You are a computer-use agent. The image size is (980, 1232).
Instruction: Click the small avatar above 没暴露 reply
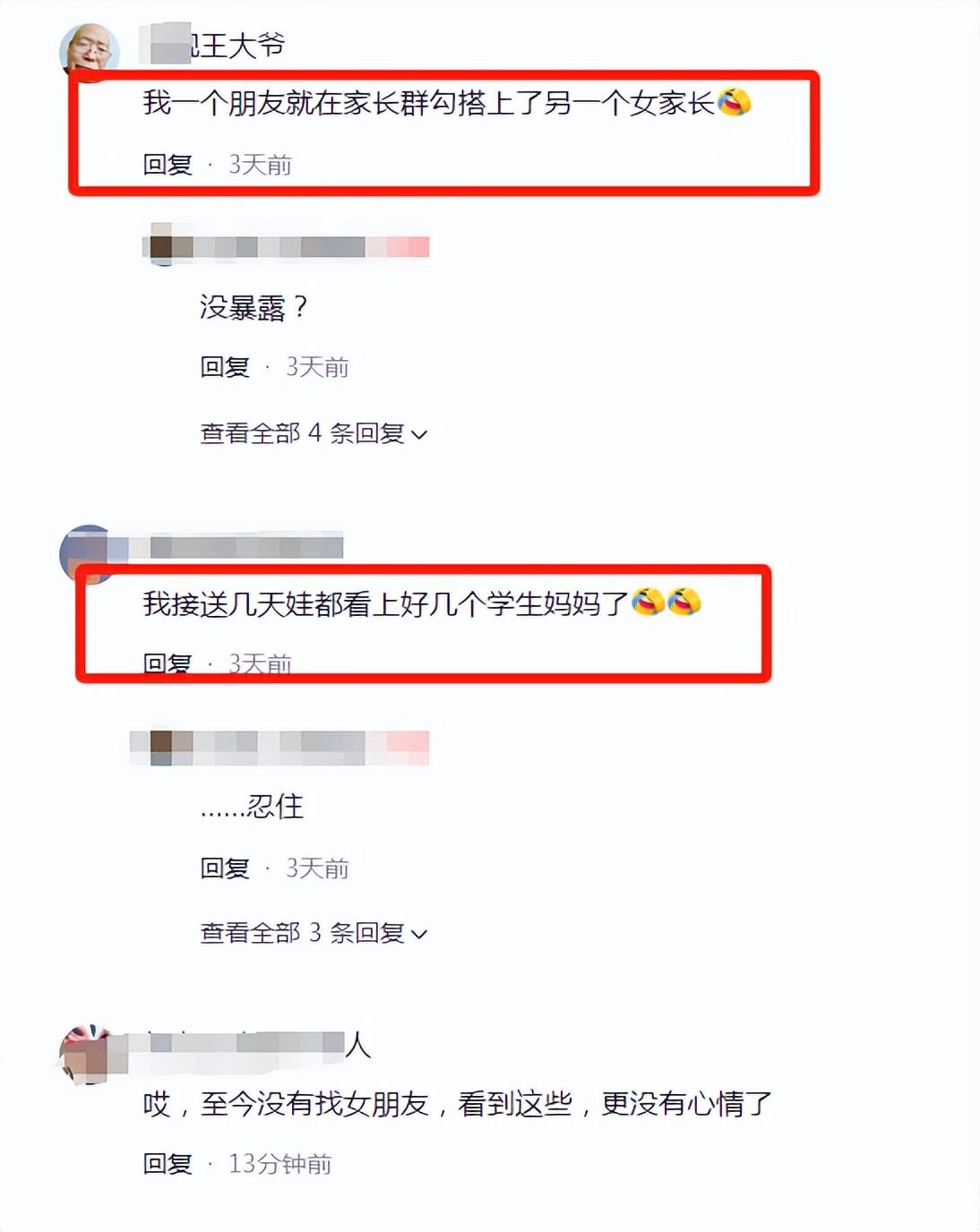tap(161, 246)
